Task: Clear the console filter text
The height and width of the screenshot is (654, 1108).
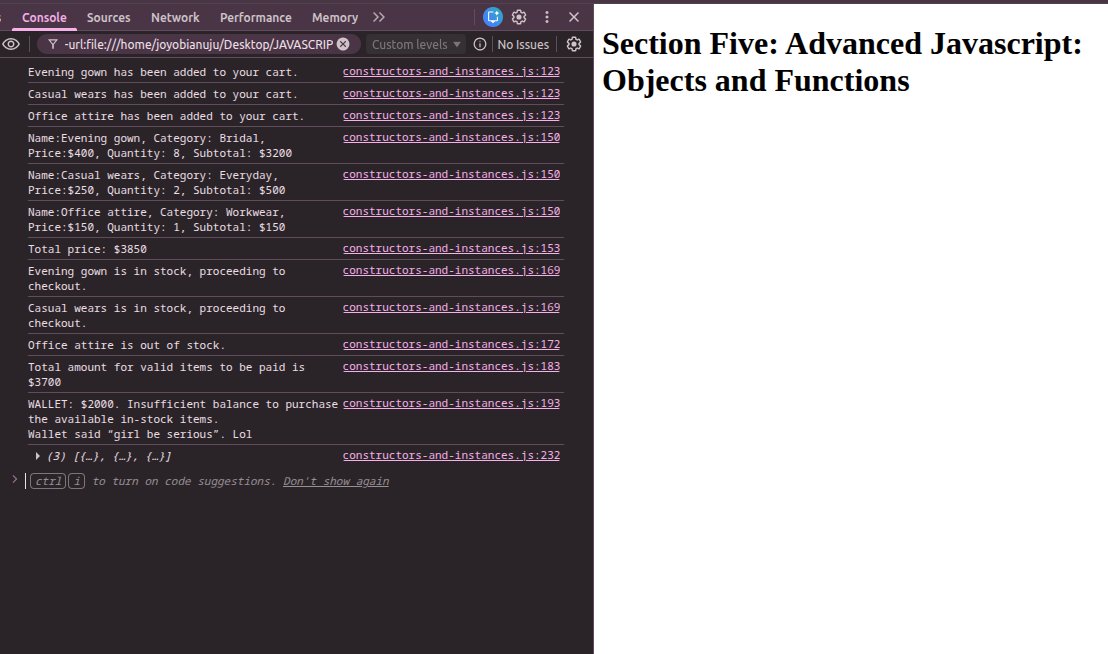Action: click(343, 44)
